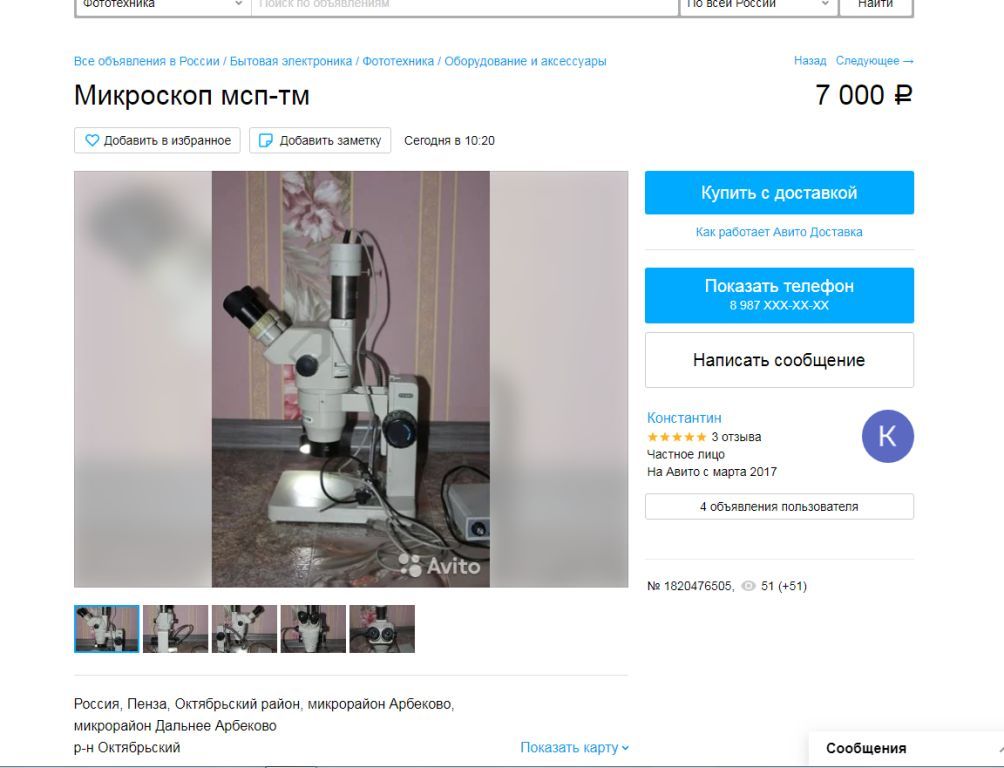Click Написать сообщение button

click(x=779, y=360)
